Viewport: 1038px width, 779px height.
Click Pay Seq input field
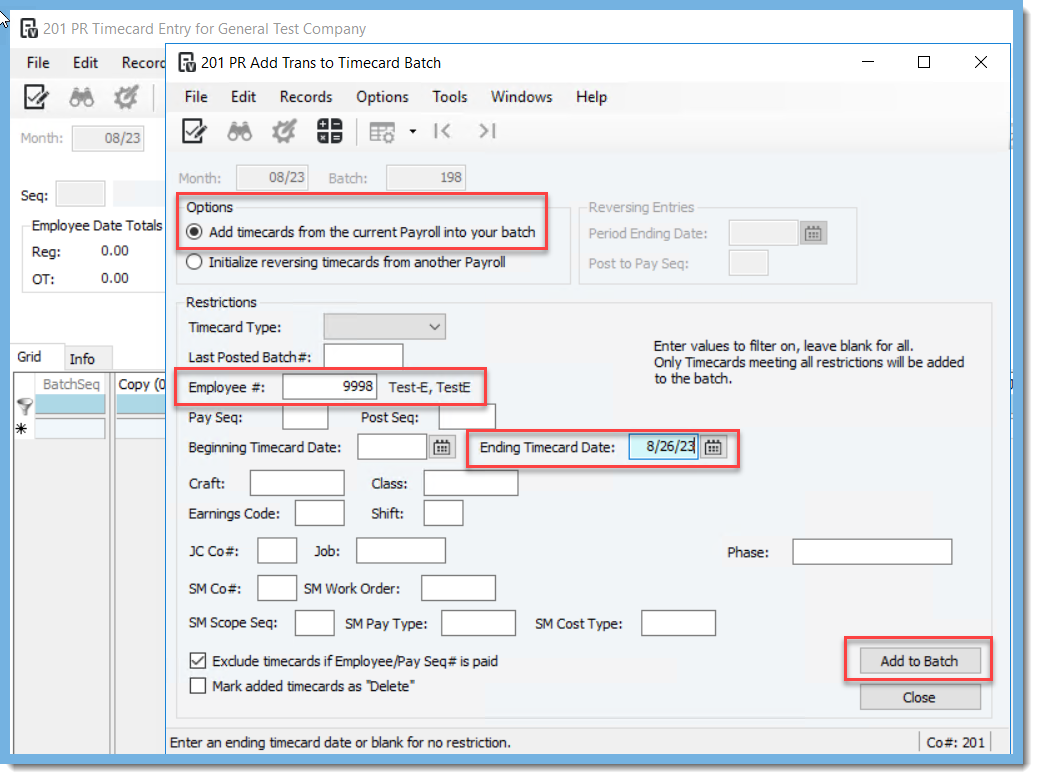(x=305, y=417)
